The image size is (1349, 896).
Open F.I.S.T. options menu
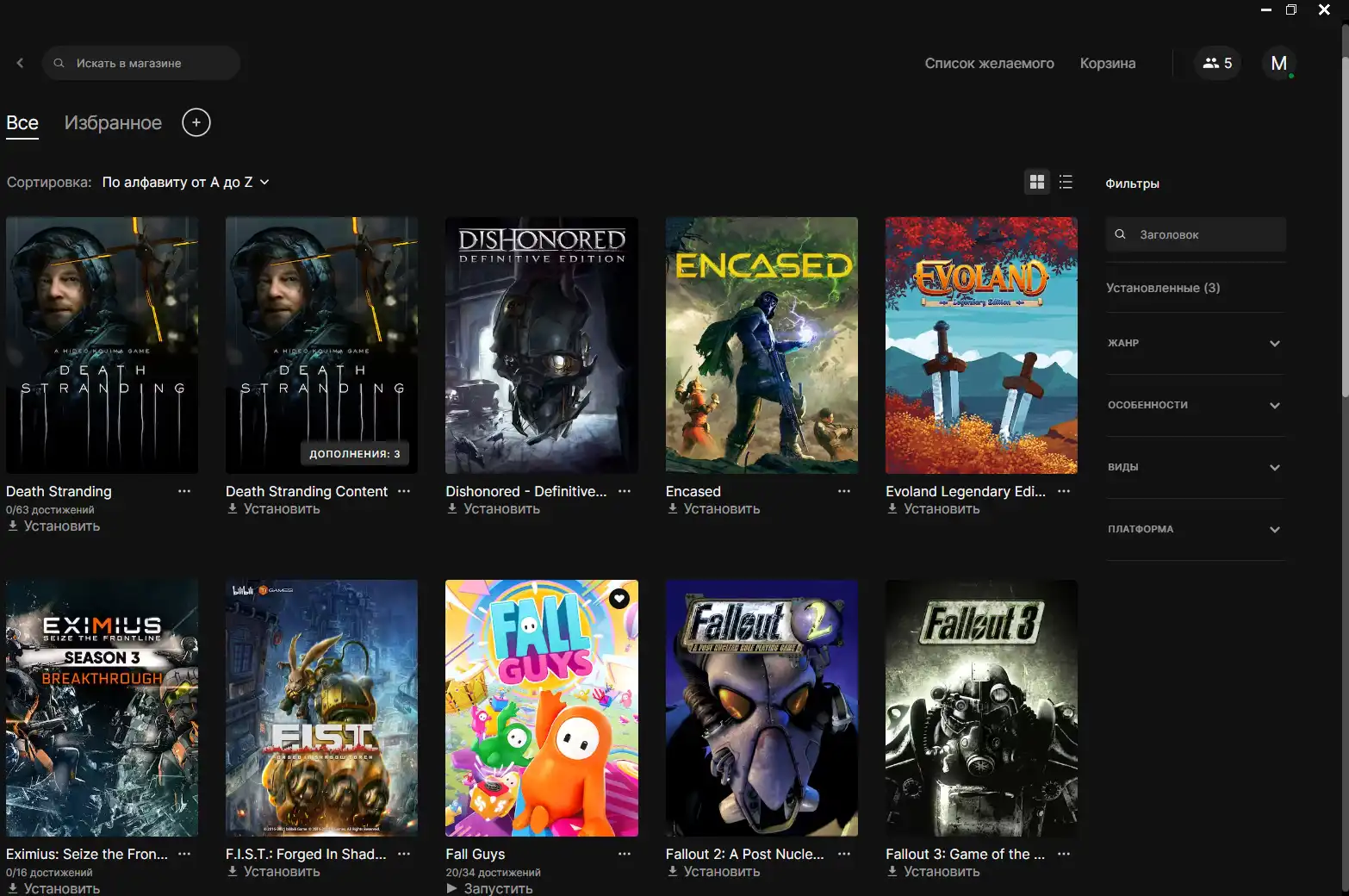(404, 854)
